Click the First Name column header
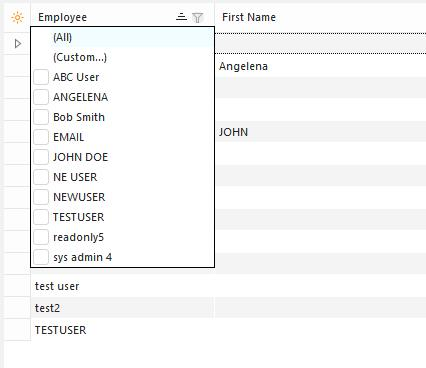This screenshot has height=368, width=426. point(320,17)
